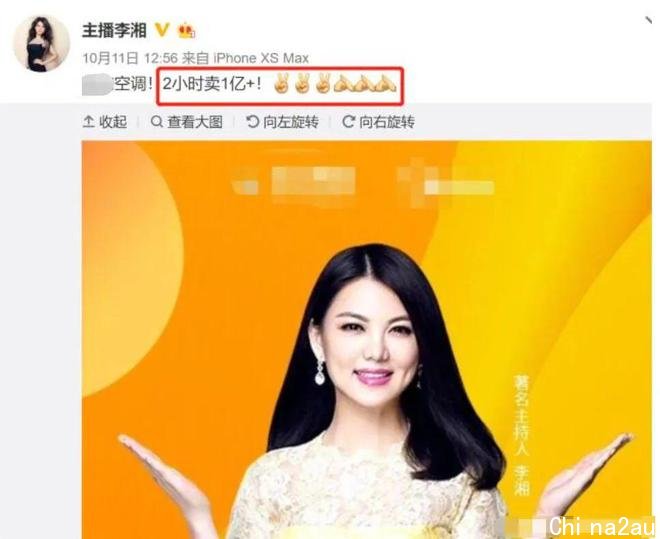The image size is (660, 539).
Task: Click the first victory hand emoji
Action: 279,83
